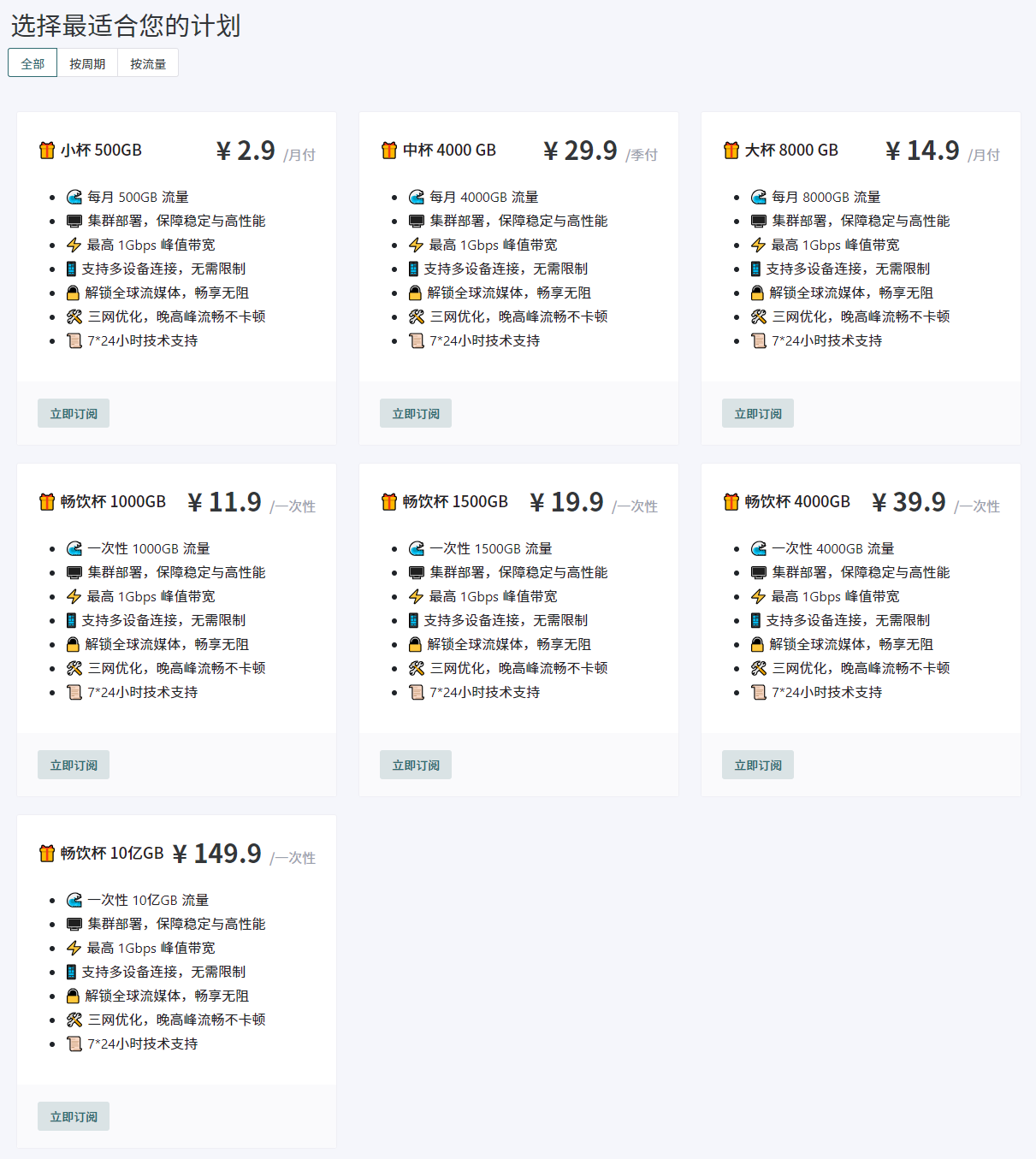Click gift icon beside 畅饮杯 1500GB
1036x1159 pixels.
click(389, 502)
